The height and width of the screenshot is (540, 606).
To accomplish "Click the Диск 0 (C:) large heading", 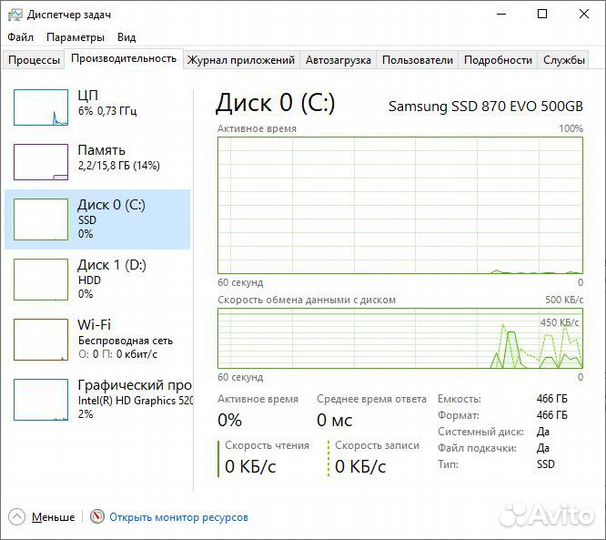I will tap(275, 103).
